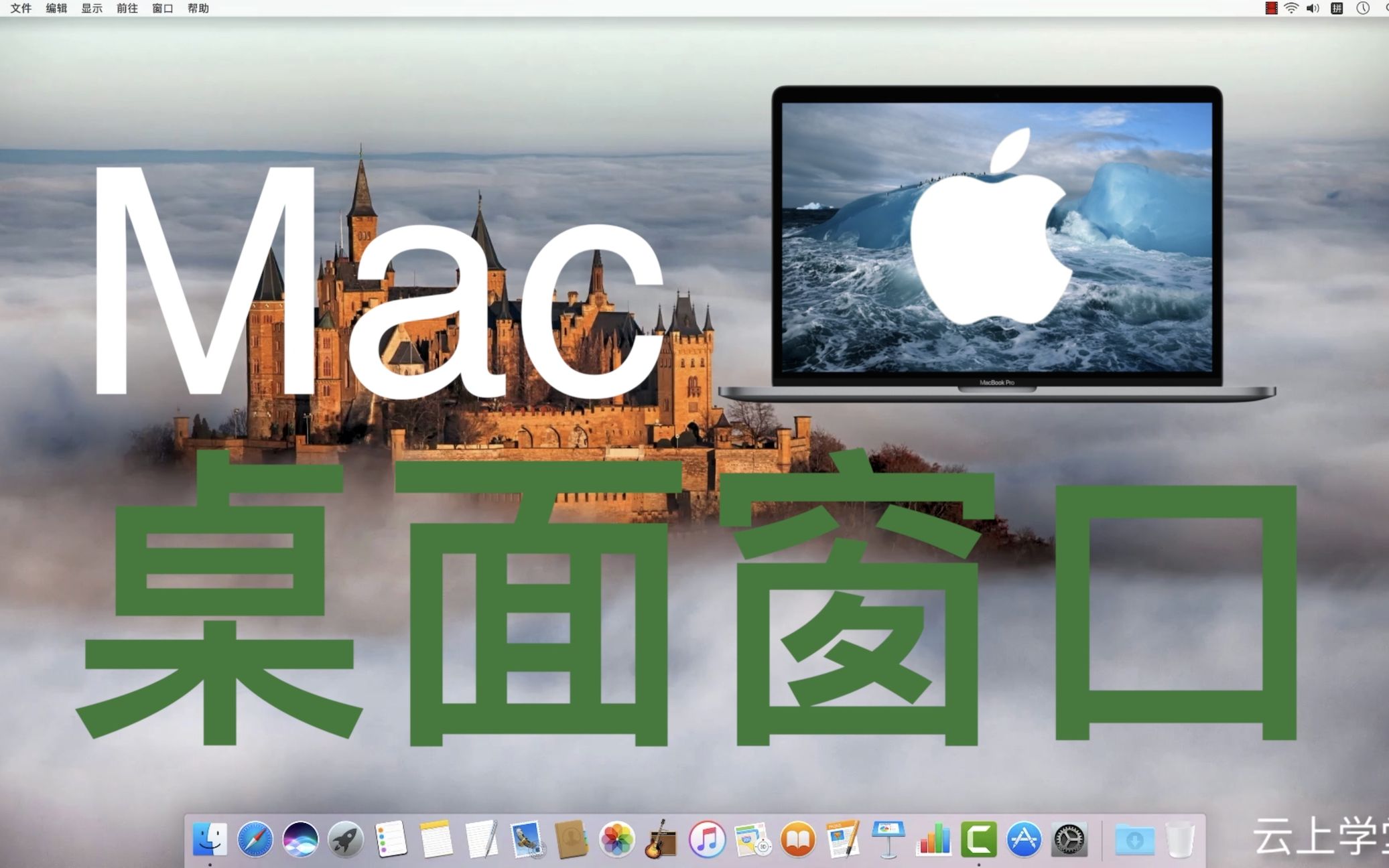
Task: Open the 窗口 menu
Action: pyautogui.click(x=161, y=9)
